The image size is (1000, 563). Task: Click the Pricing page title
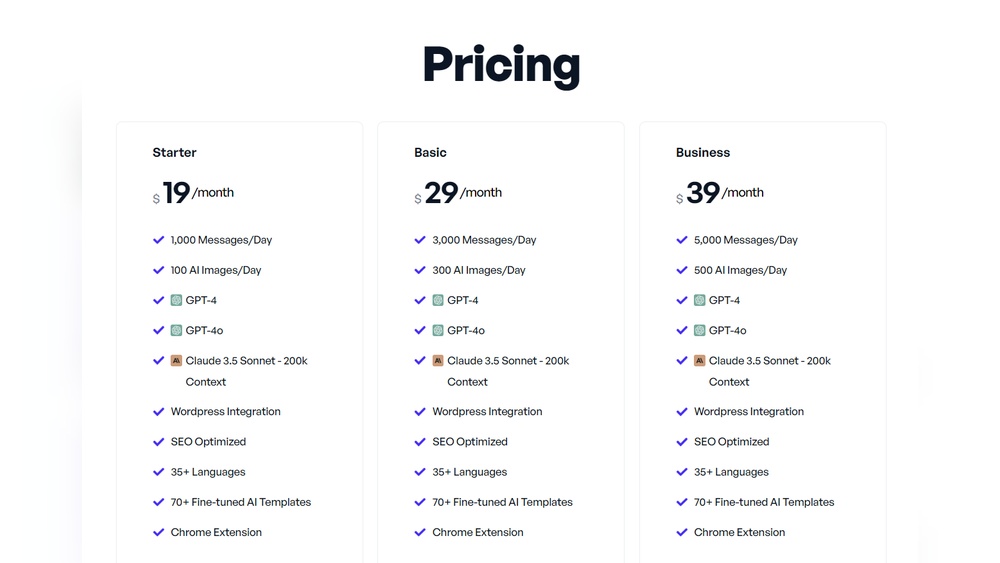(x=501, y=65)
